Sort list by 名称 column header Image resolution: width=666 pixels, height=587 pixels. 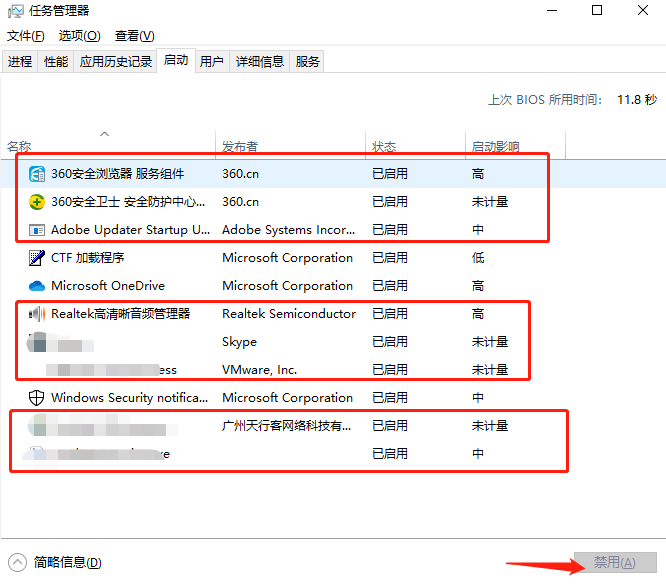(x=20, y=147)
